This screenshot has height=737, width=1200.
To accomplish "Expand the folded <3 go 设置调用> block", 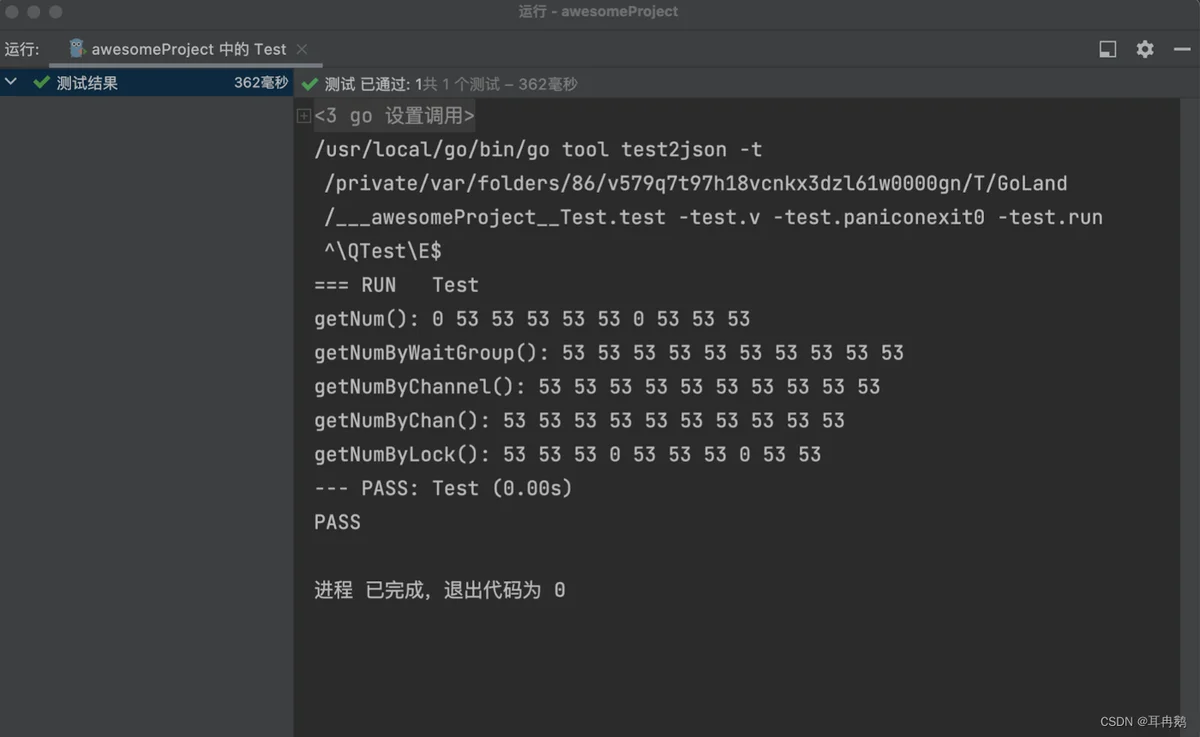I will point(304,117).
